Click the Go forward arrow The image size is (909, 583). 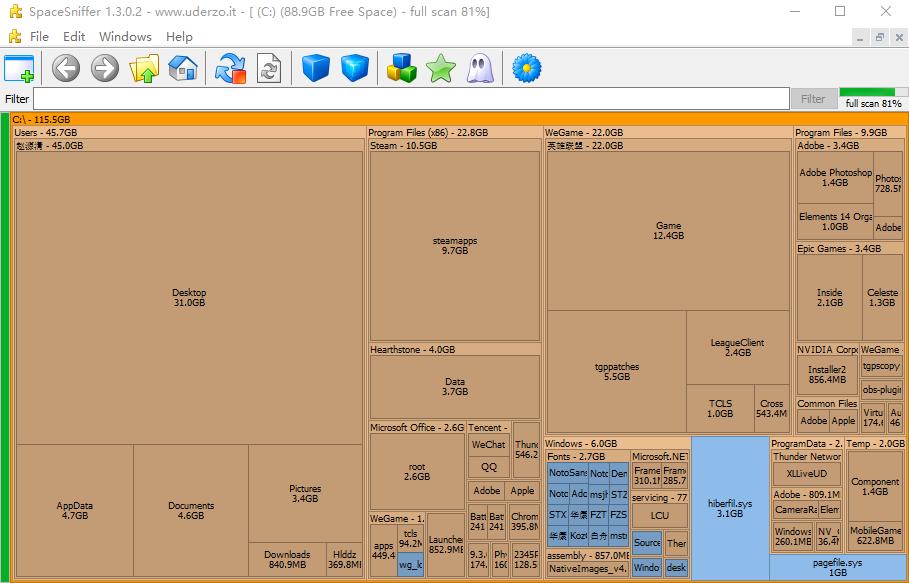click(x=105, y=68)
